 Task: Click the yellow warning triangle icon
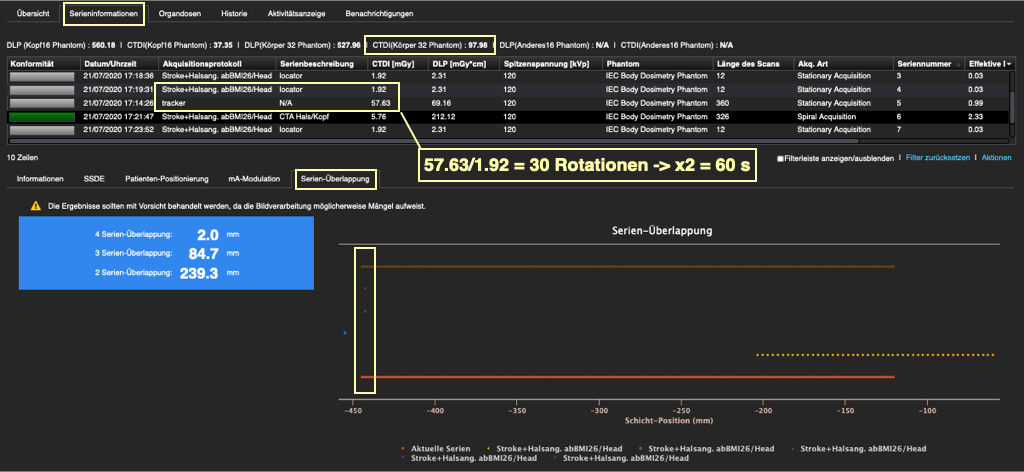[36, 206]
